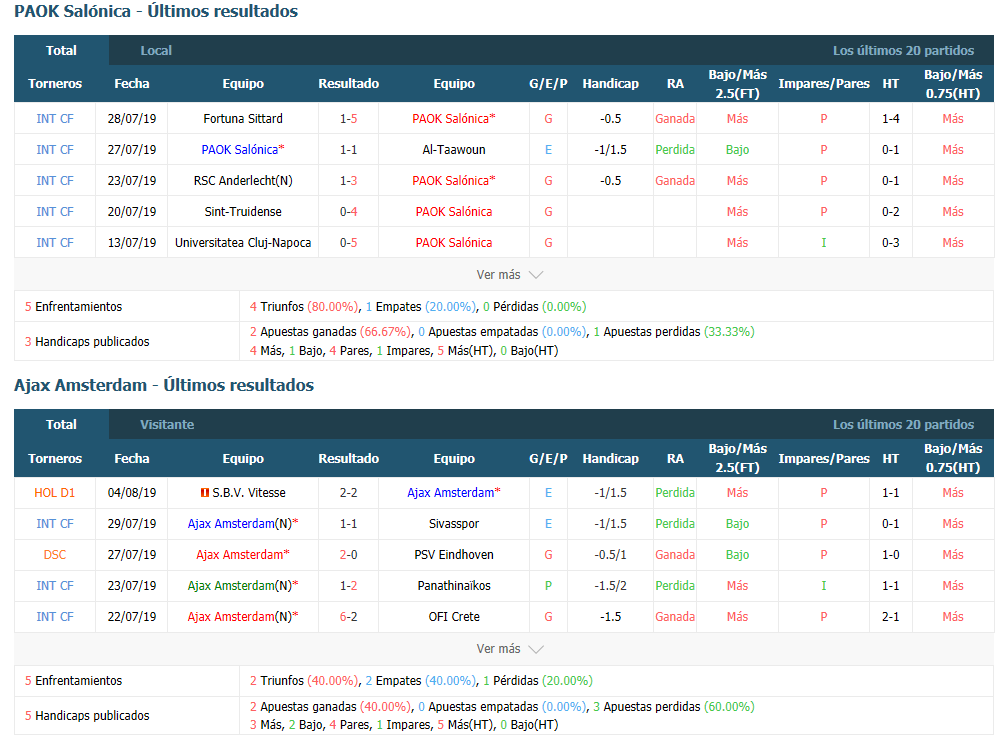This screenshot has height=741, width=997.
Task: Open the Panathinaïkos team link
Action: click(454, 586)
